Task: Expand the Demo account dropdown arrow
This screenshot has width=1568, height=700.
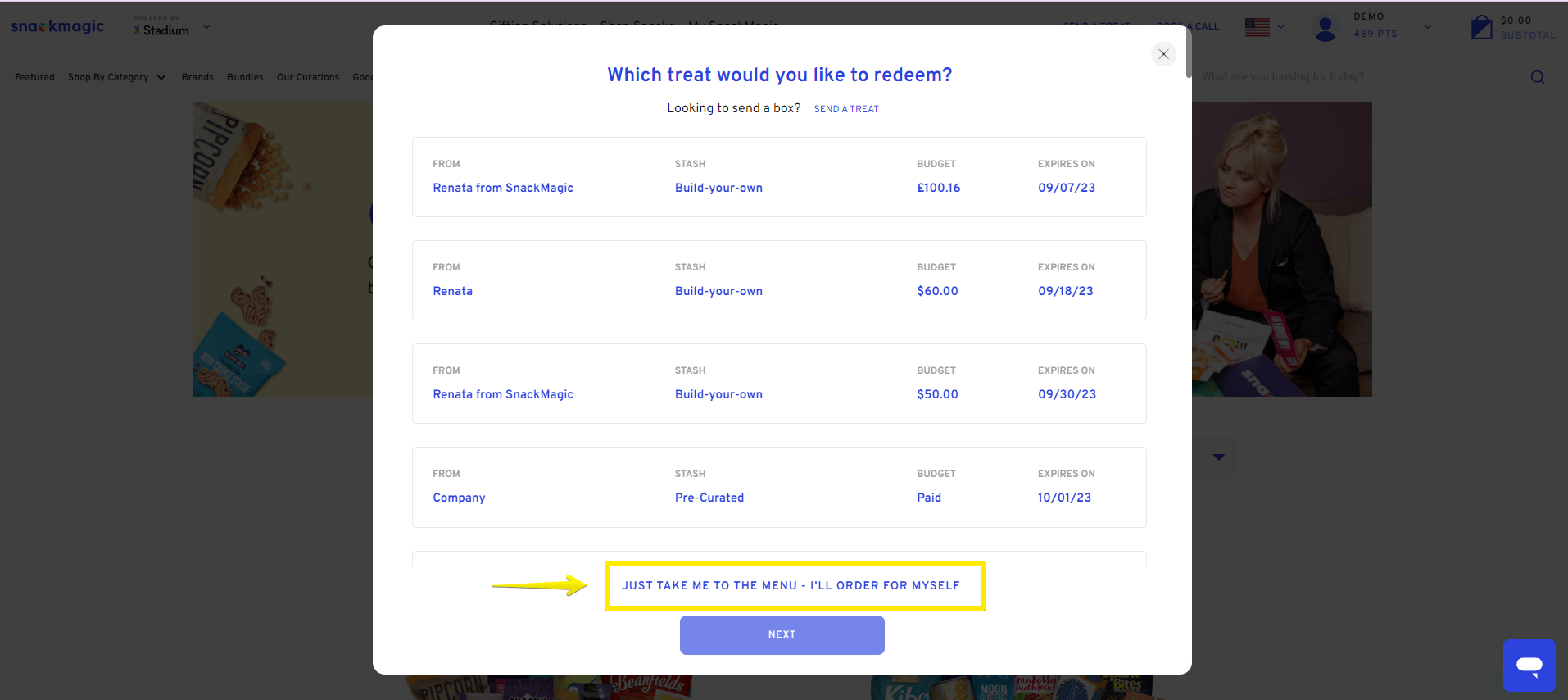Action: point(1428,27)
